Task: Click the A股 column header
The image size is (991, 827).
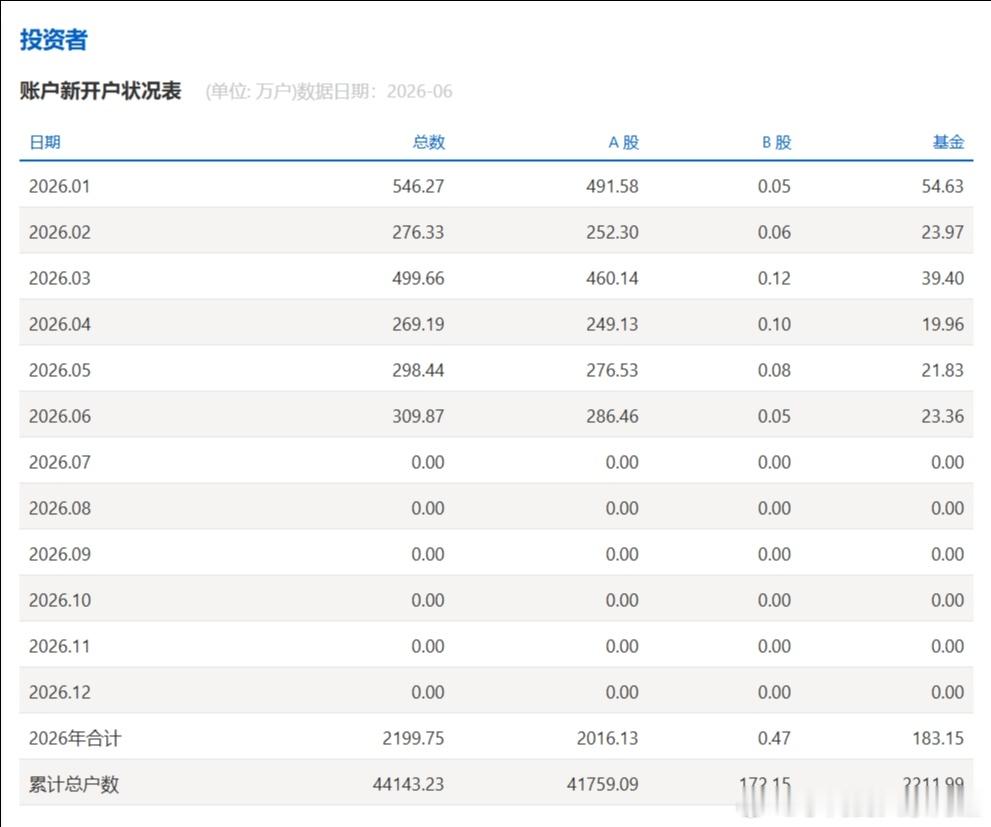Action: [623, 142]
